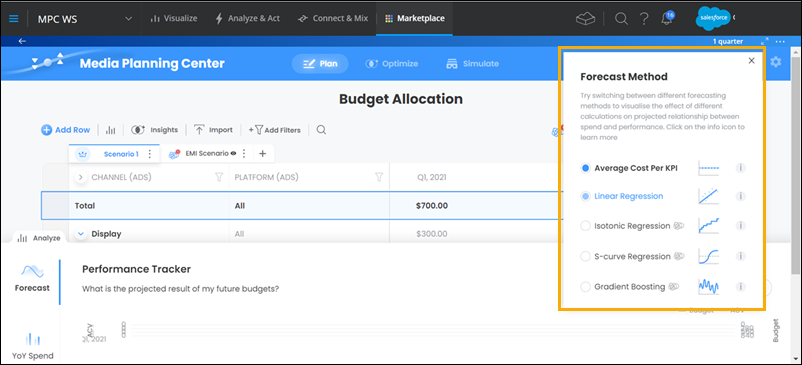Viewport: 802px width, 365px height.
Task: Select YoY Spend in Analyze sidebar
Action: point(33,346)
